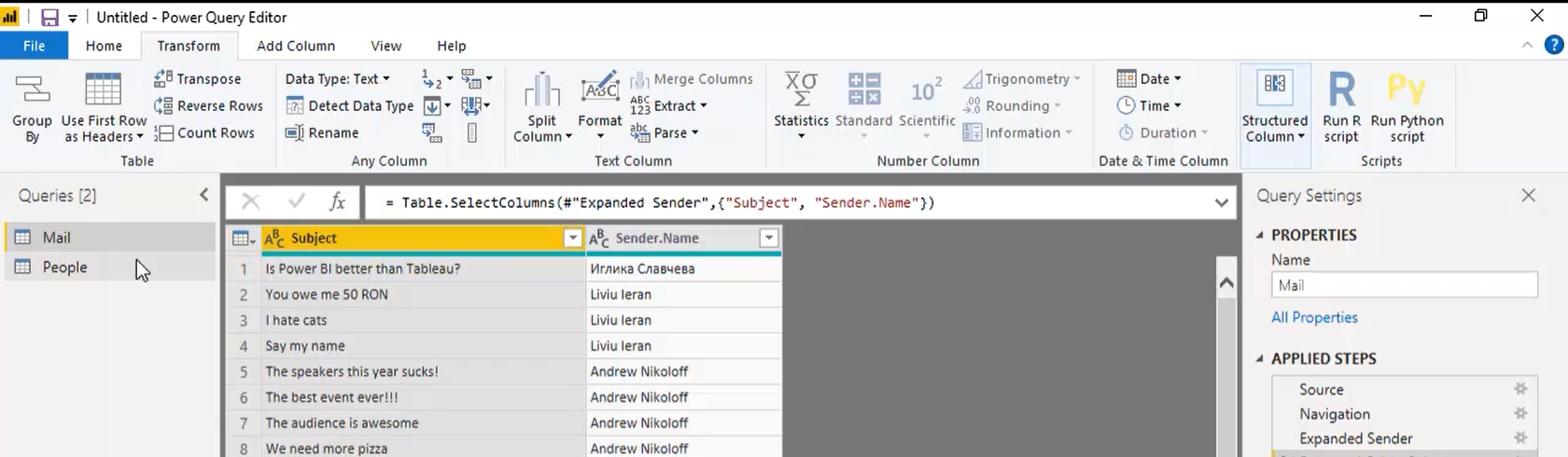This screenshot has width=1568, height=457.
Task: Click the query Name input field
Action: [x=1404, y=285]
